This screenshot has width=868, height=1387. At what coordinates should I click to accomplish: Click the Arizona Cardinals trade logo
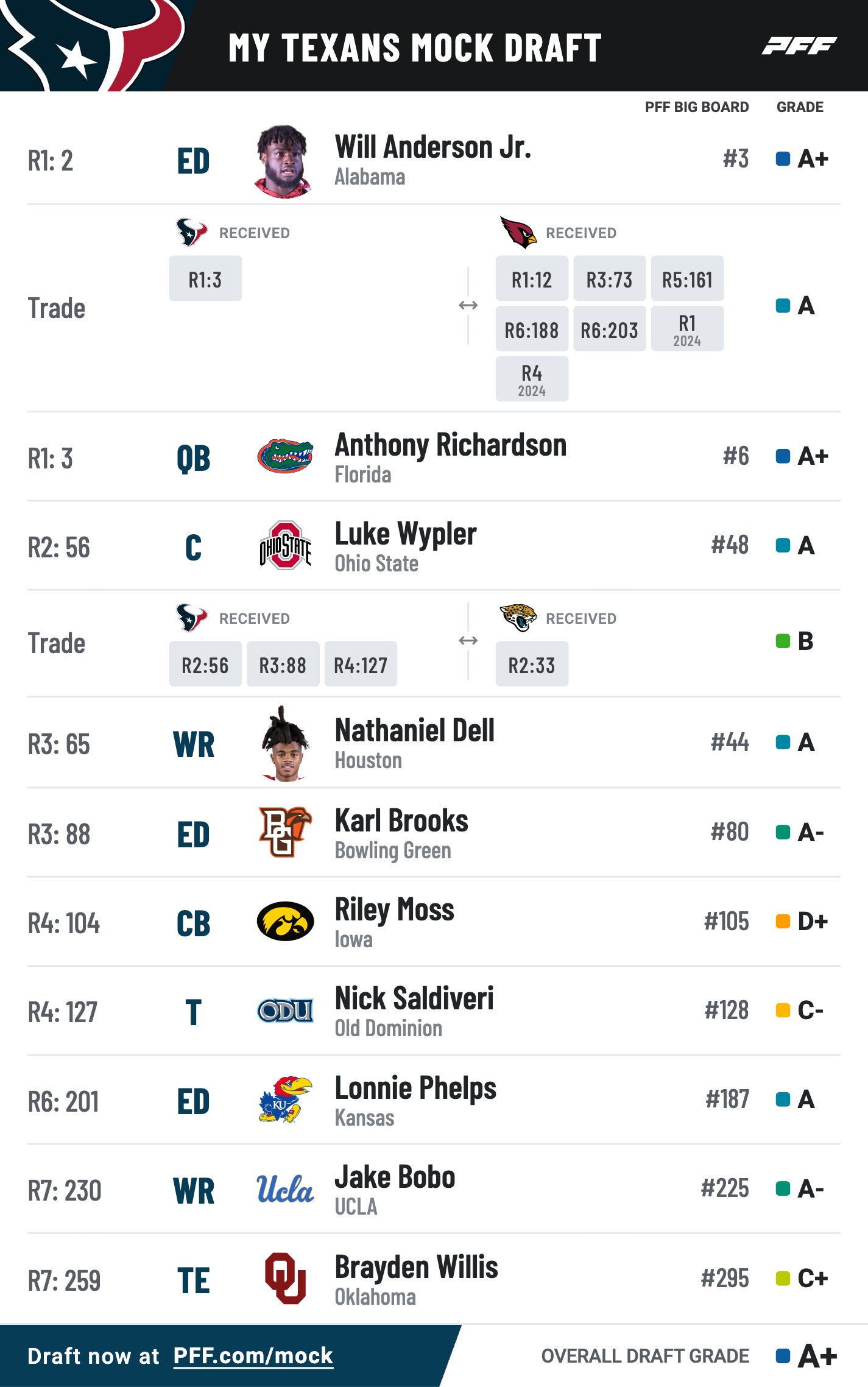click(x=518, y=232)
